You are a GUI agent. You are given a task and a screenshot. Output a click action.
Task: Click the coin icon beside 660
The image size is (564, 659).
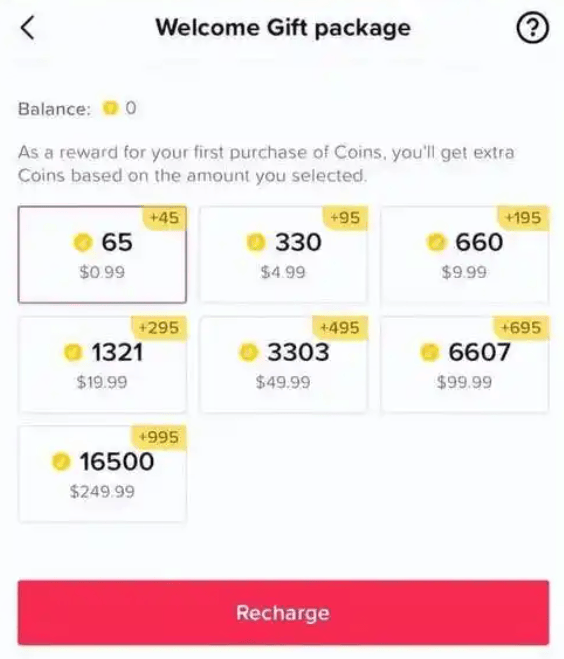click(436, 243)
